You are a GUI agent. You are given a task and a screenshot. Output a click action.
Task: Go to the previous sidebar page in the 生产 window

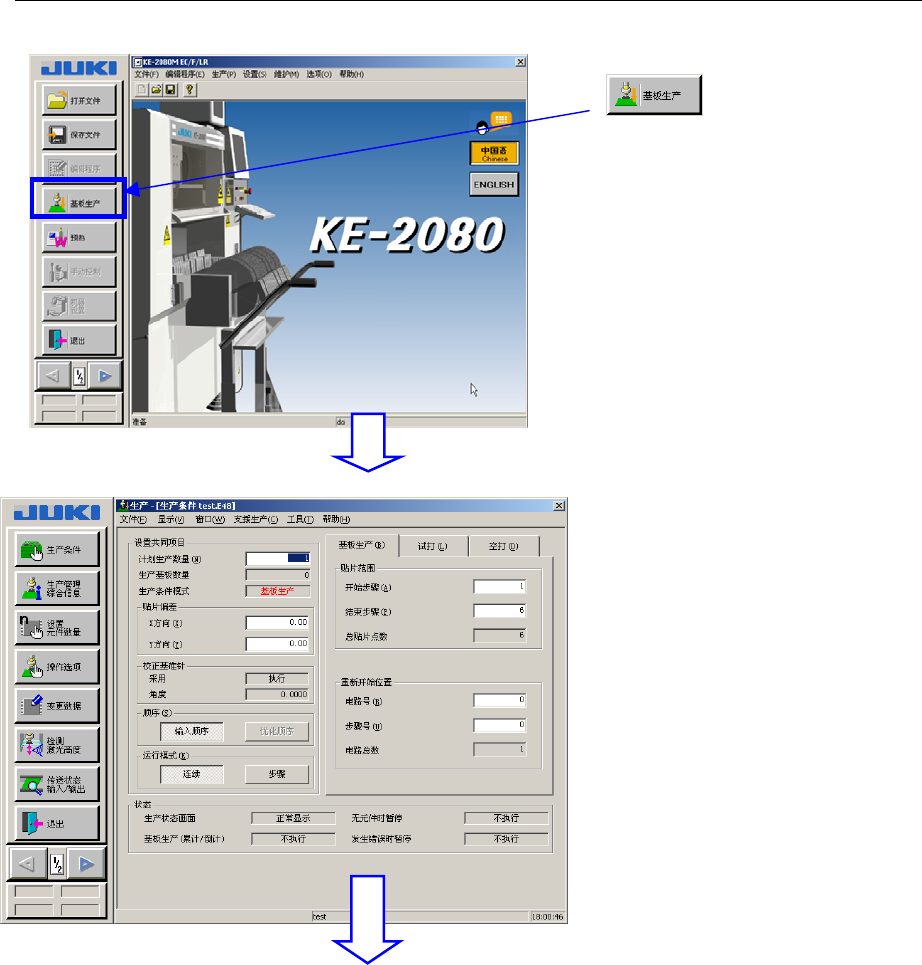(27, 864)
